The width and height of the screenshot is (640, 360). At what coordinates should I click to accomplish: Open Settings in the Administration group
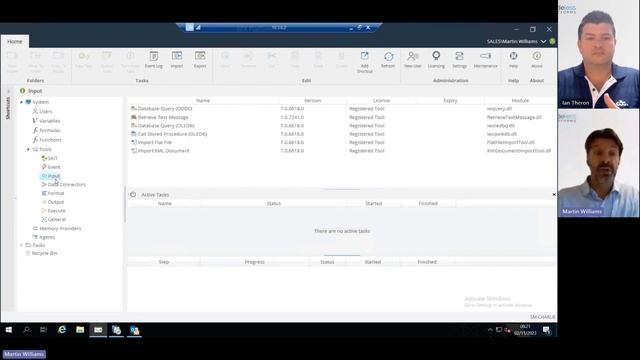click(x=459, y=60)
